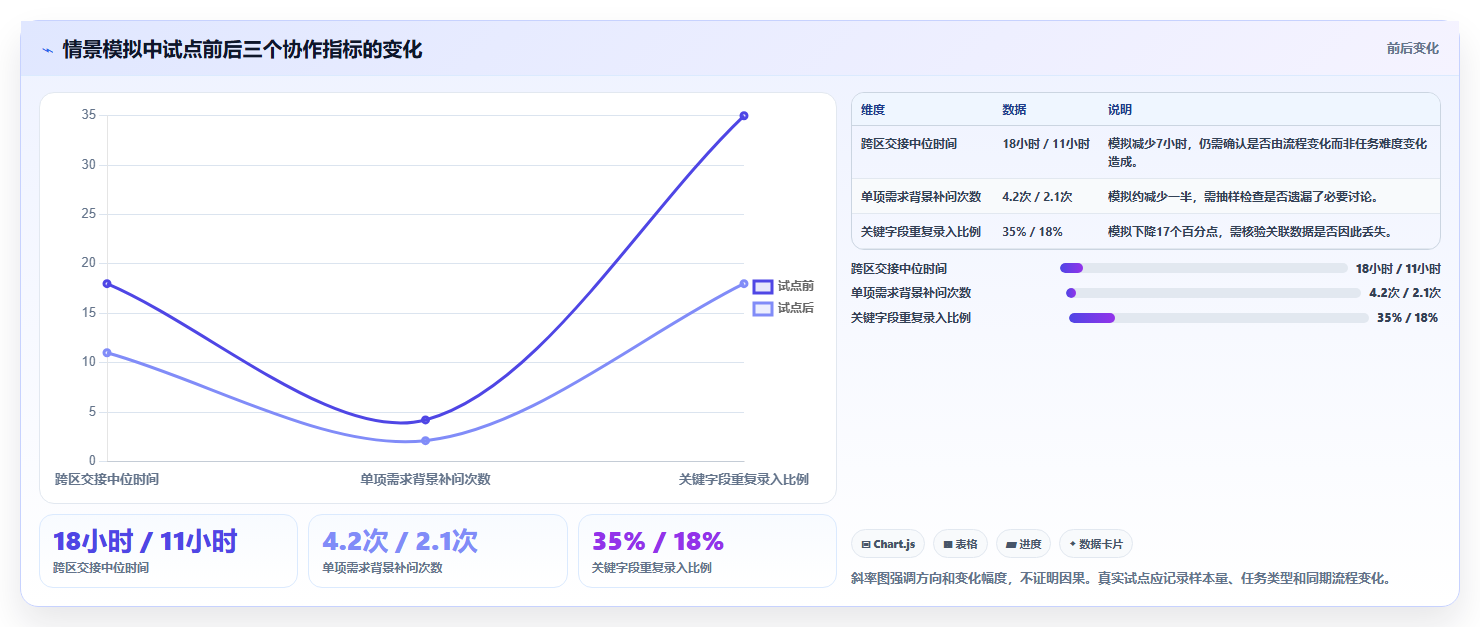Click the progress value 4.2次 / 2.1次 at bar end
The height and width of the screenshot is (627, 1480).
[1405, 293]
